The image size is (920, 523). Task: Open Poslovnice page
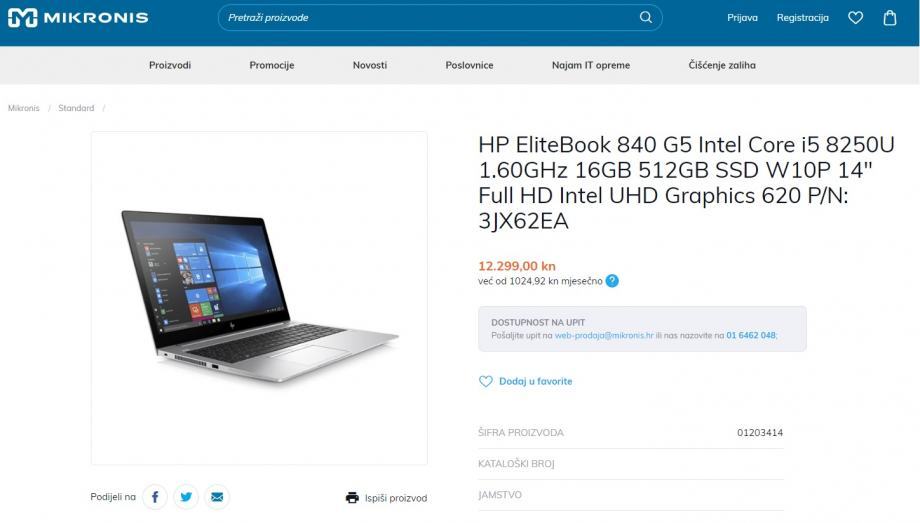click(469, 65)
